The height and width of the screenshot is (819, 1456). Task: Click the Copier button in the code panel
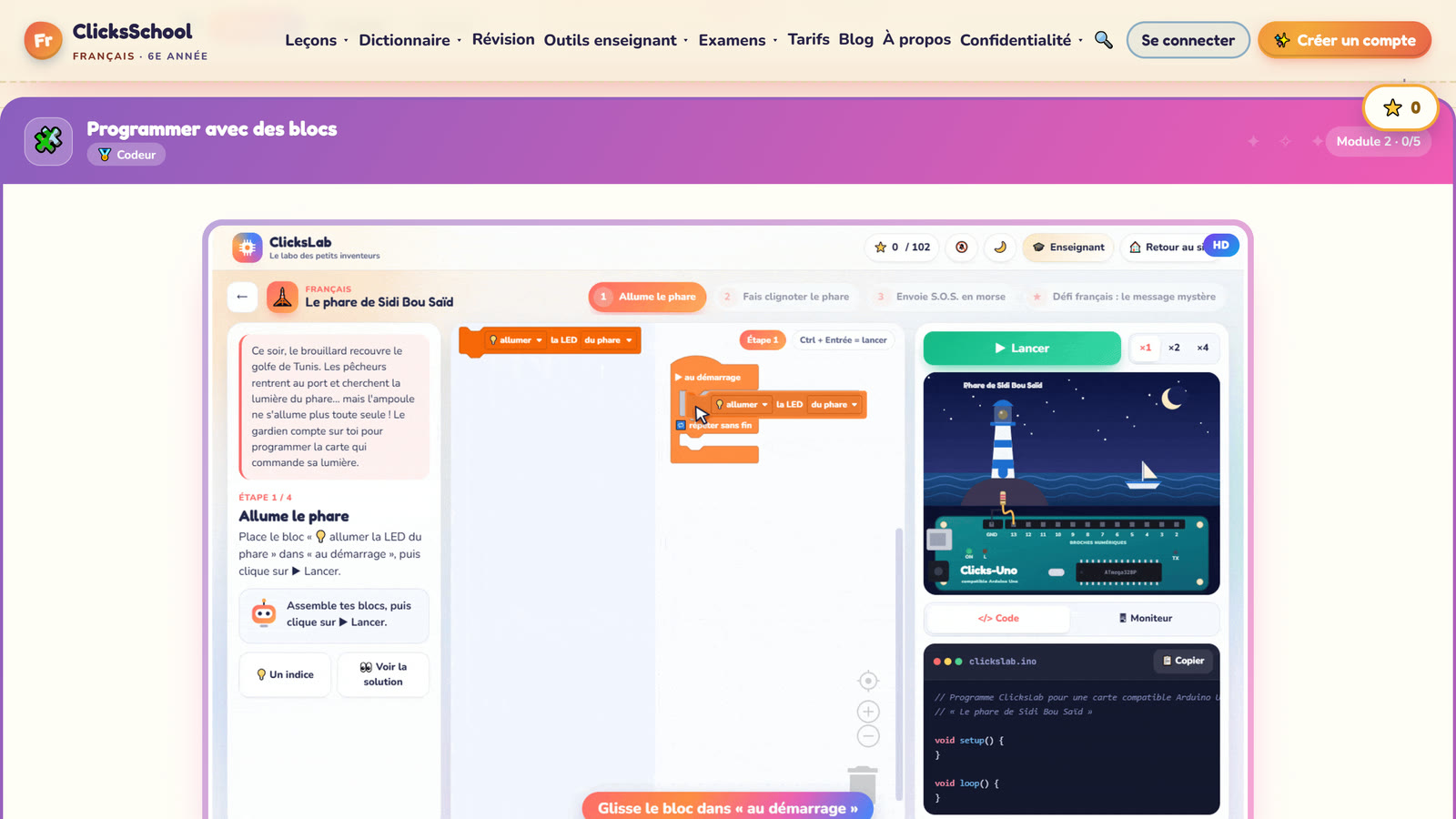(1183, 661)
